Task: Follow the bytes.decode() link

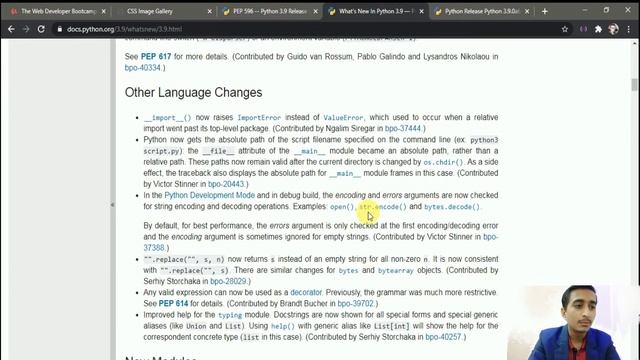Action: [x=452, y=207]
